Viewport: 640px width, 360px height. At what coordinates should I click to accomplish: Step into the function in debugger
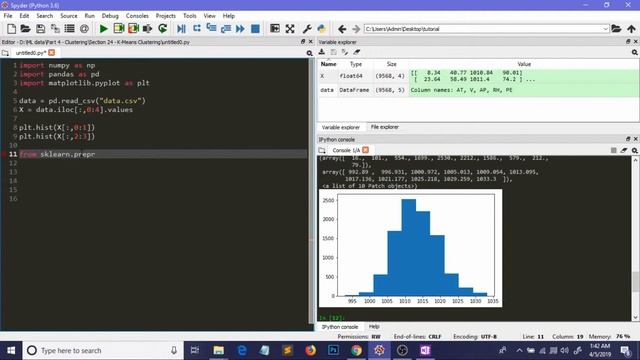point(211,29)
